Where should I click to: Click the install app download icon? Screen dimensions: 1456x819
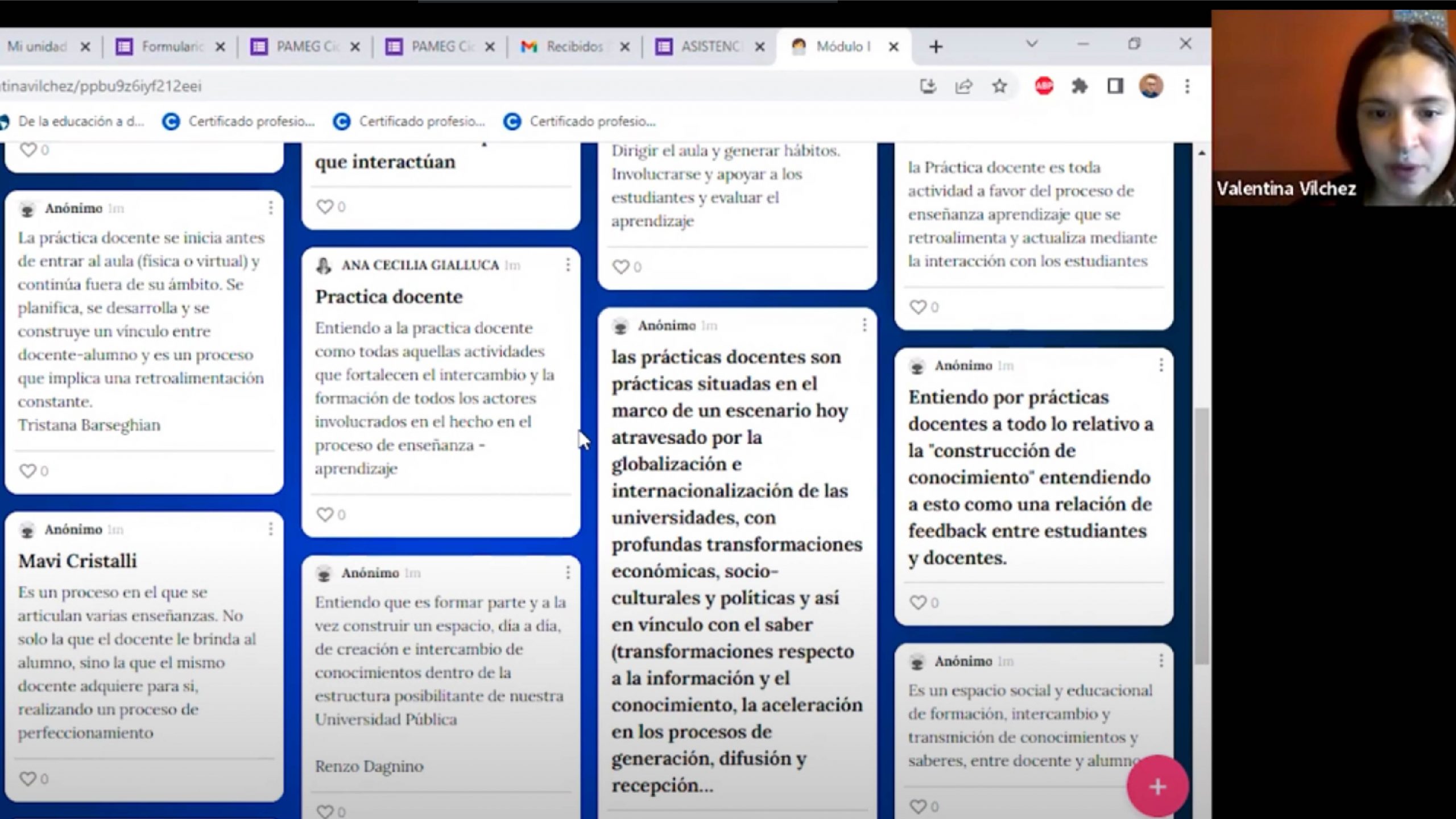[x=928, y=86]
